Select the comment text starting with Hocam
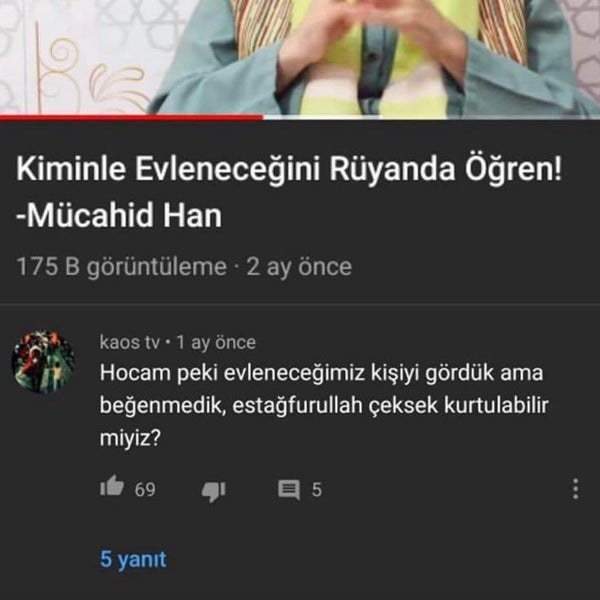This screenshot has width=600, height=600. pos(324,405)
